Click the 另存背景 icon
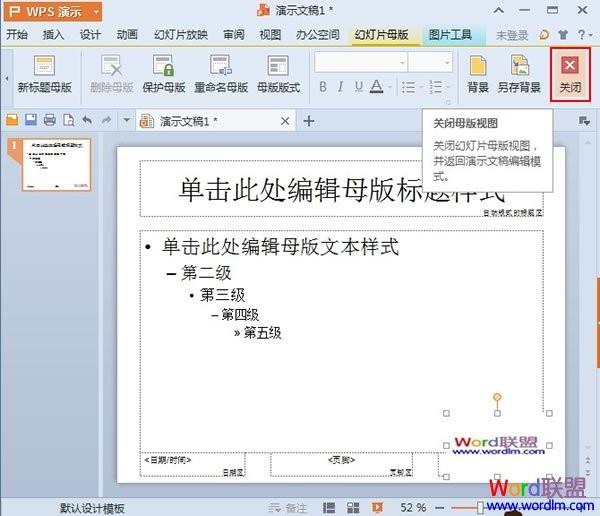Screen dimensions: 600x516 coord(519,65)
